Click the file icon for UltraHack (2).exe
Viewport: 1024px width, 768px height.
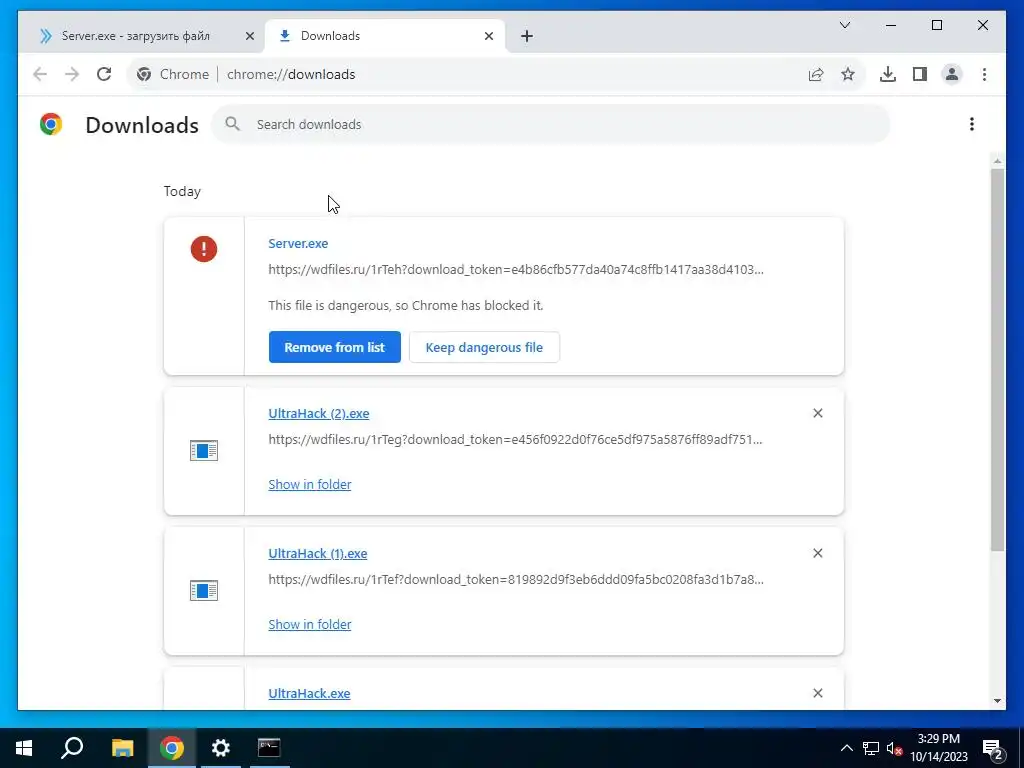click(204, 451)
